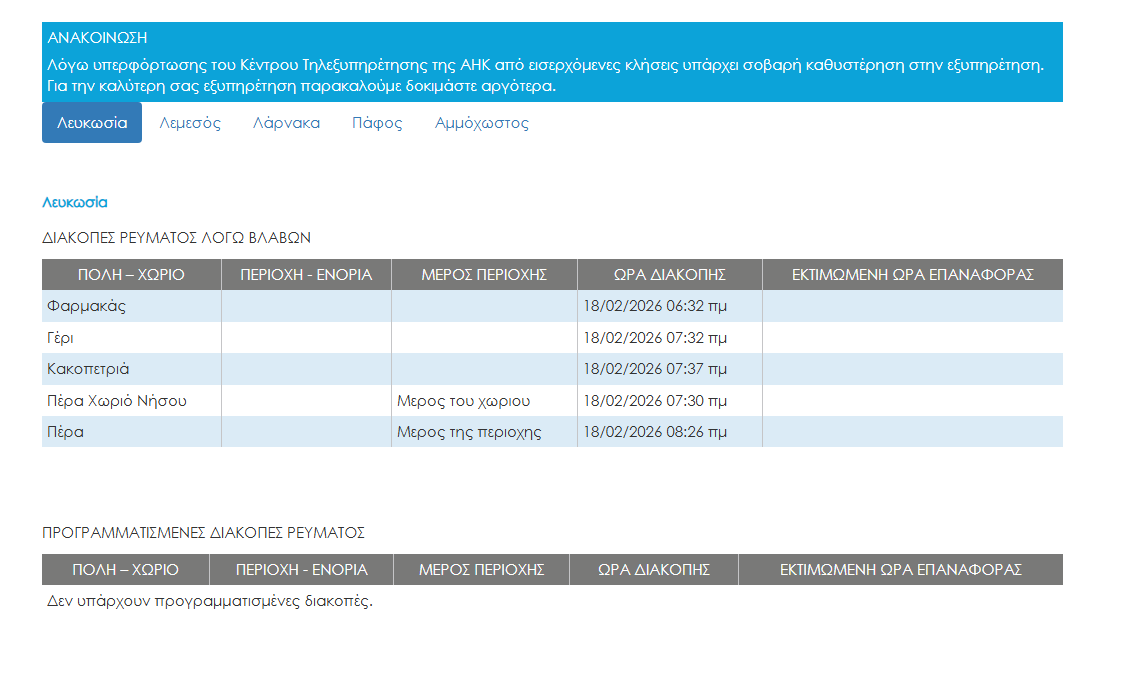
Task: Click the 18/02/2026 06:32 πμ outage time
Action: 655,306
